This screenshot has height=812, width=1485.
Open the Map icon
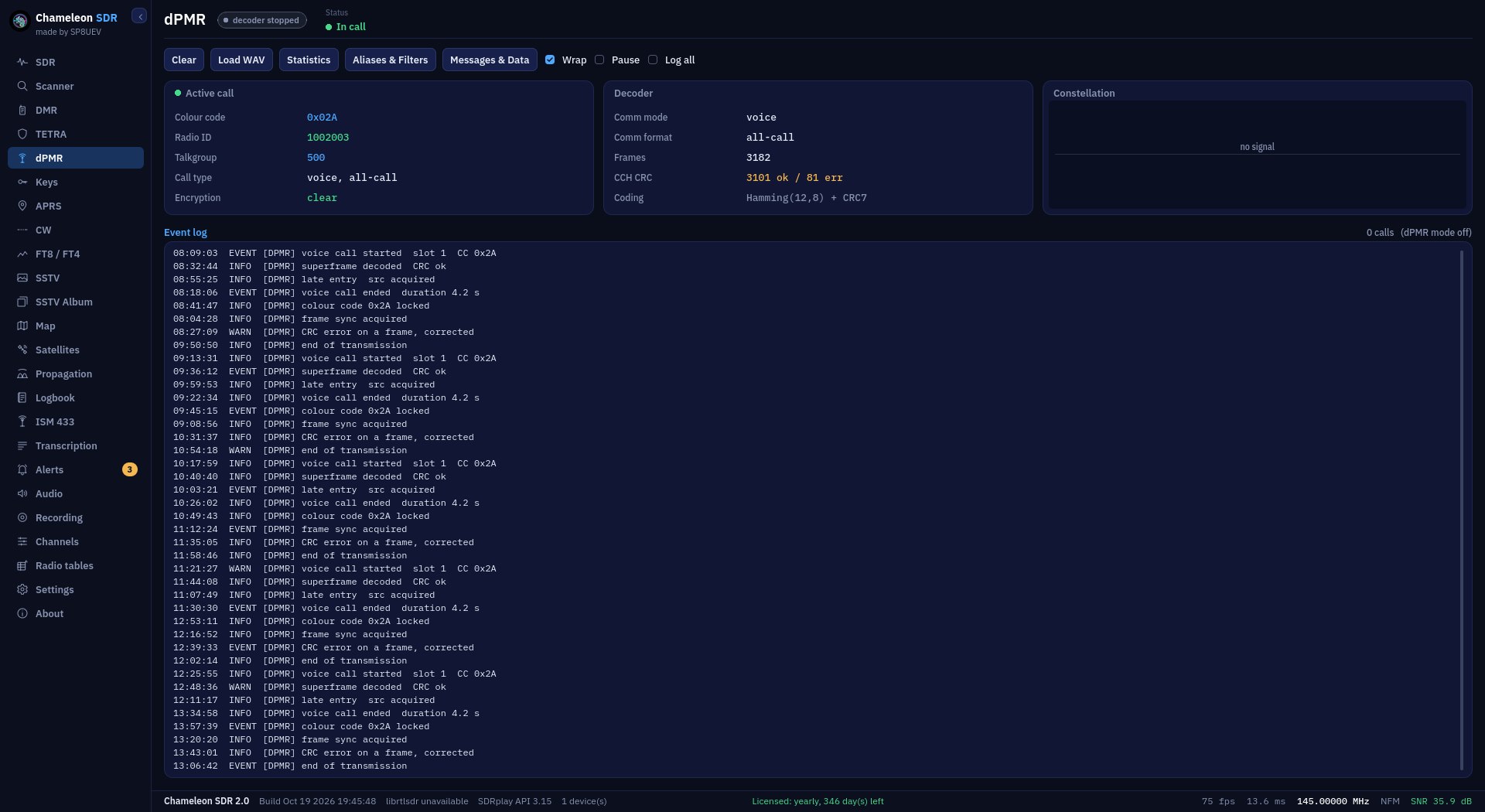pyautogui.click(x=22, y=326)
